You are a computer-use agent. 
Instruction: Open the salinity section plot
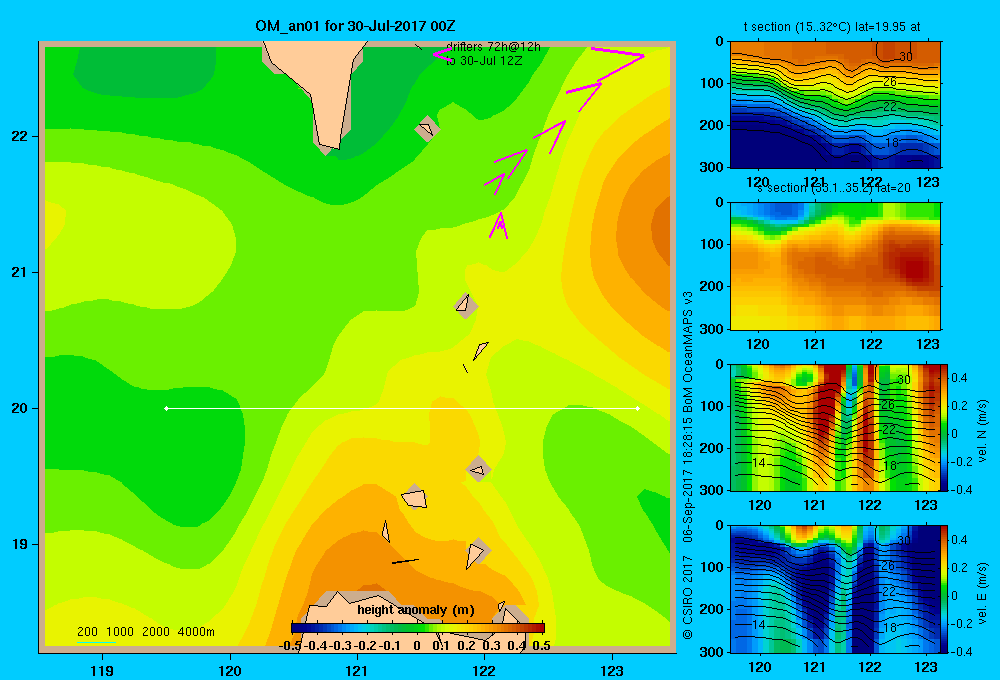835,266
